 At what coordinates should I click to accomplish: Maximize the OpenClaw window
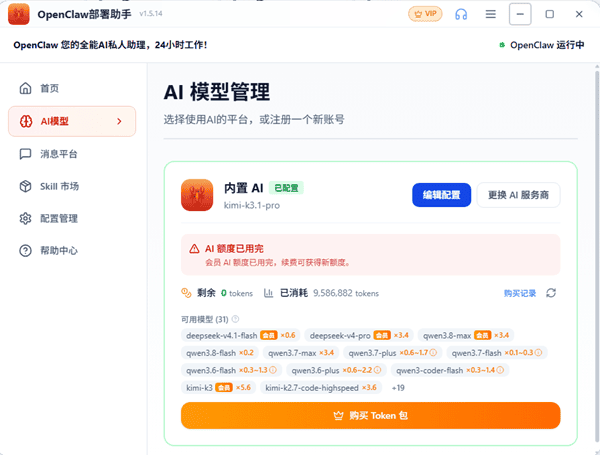pos(549,14)
